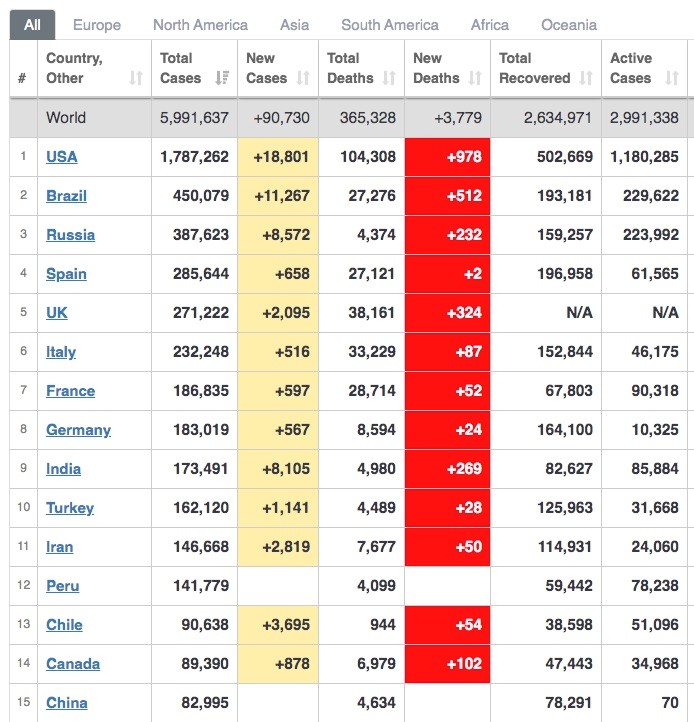Sort by New Deaths arrow icon

click(x=475, y=78)
